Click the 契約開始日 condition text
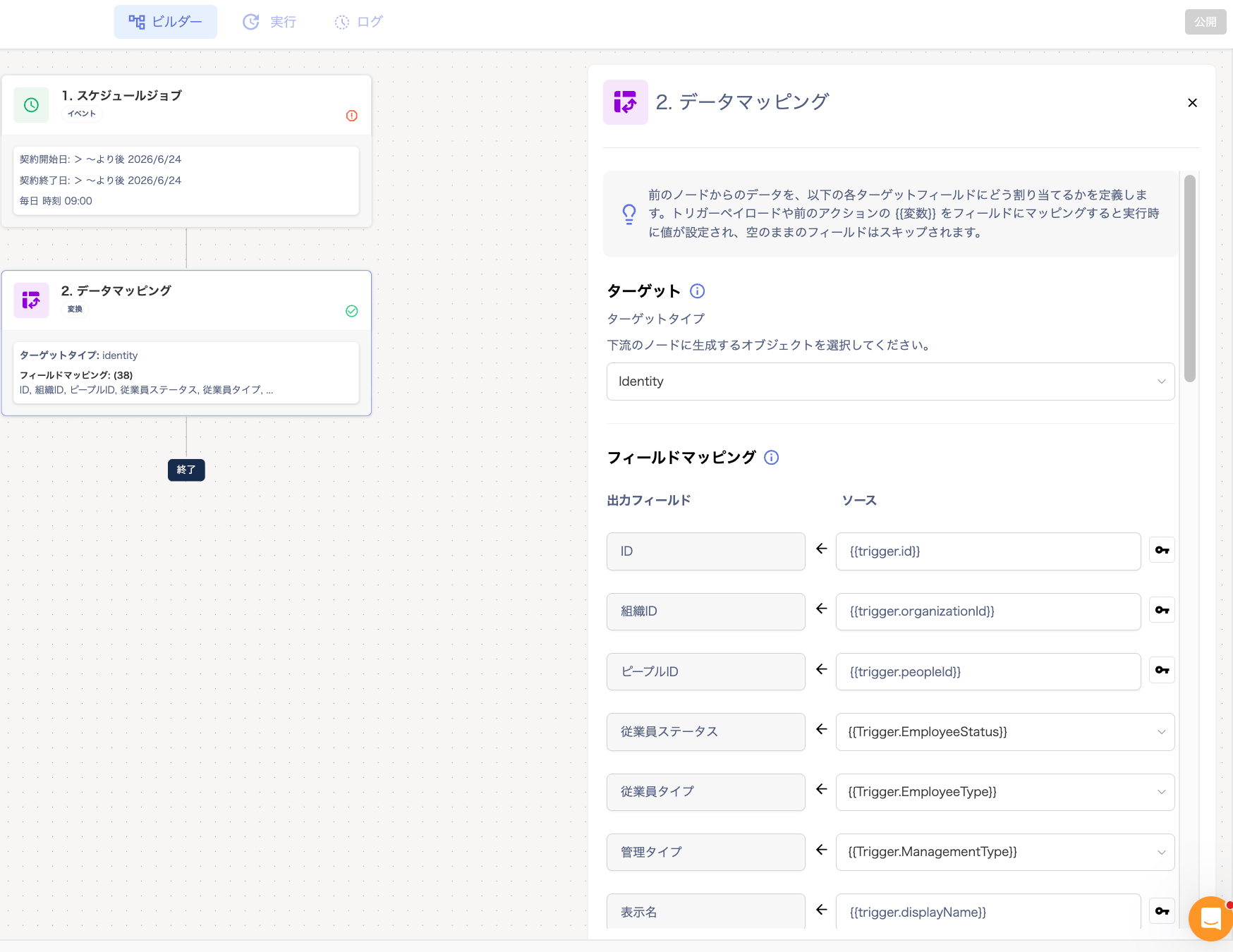This screenshot has height=952, width=1233. pos(100,159)
